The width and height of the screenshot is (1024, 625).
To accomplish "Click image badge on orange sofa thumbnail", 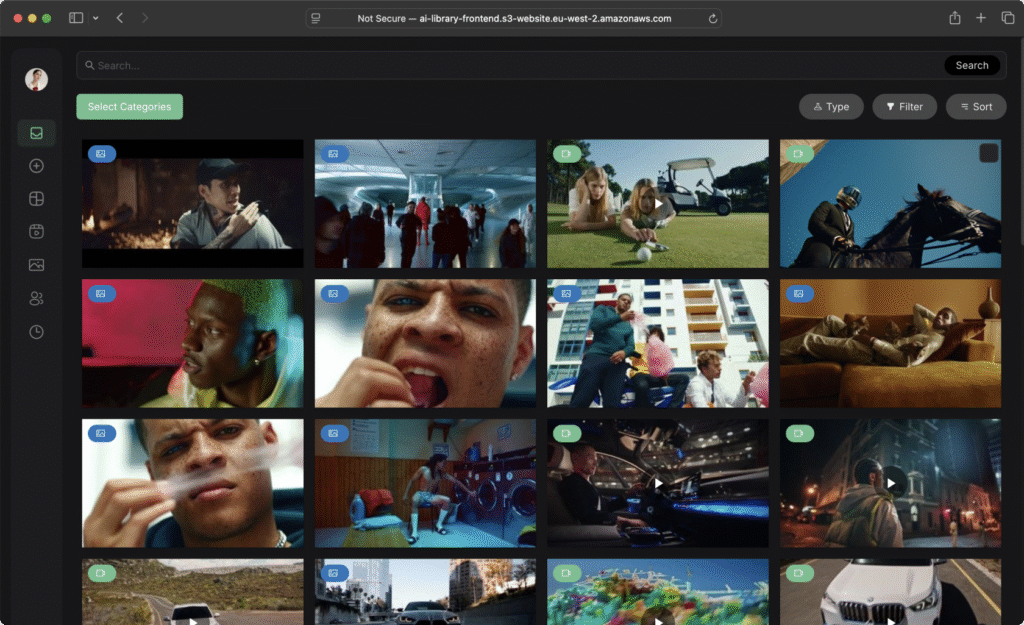I will 799,293.
